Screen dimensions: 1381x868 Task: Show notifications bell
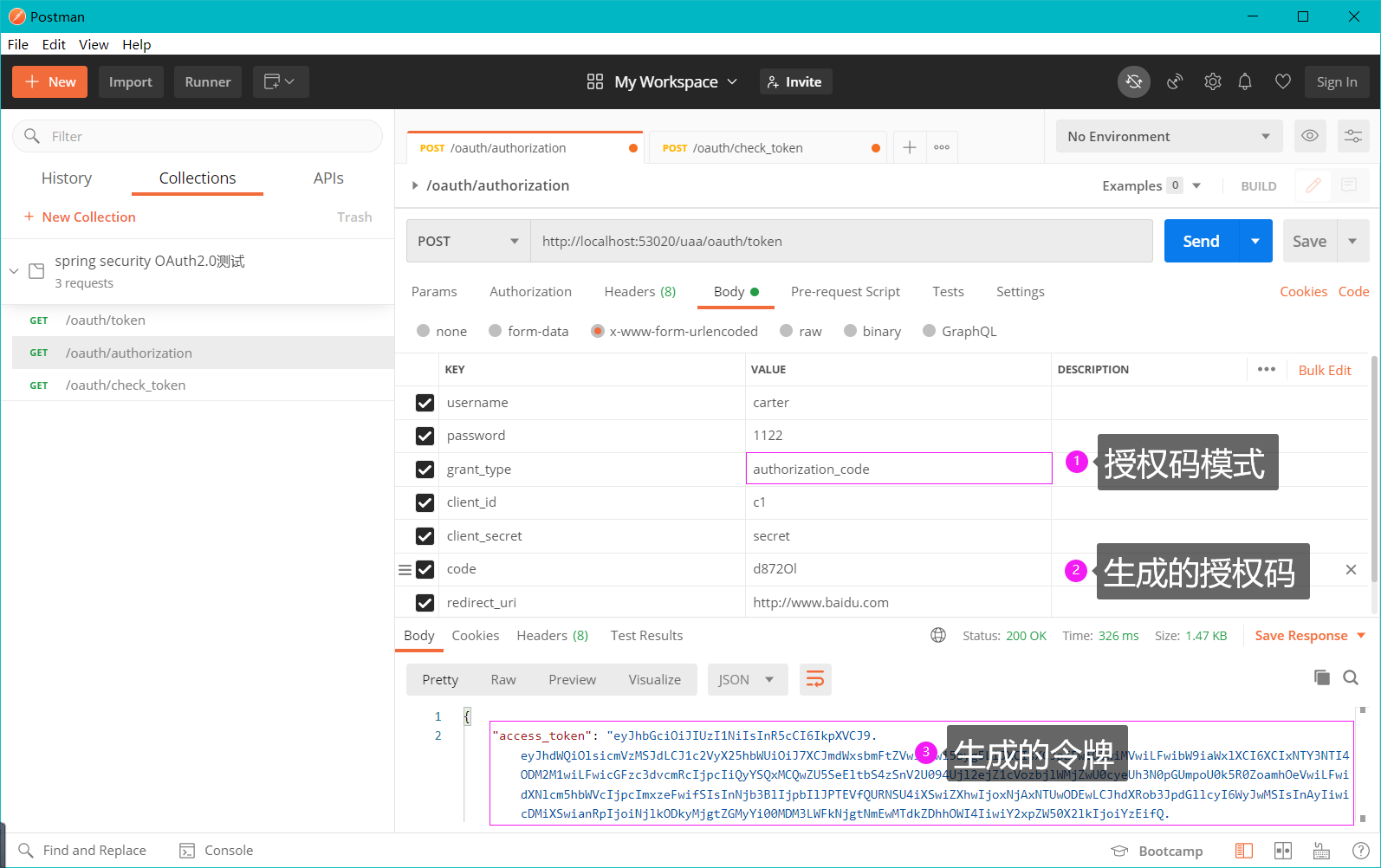coord(1245,81)
